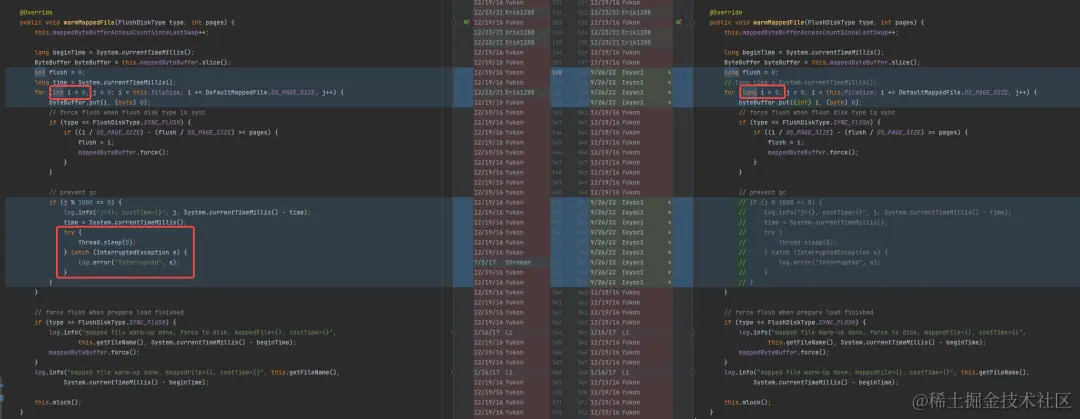1080x419 pixels.
Task: Click '// prevent gc' comment in right pane
Action: coord(762,192)
